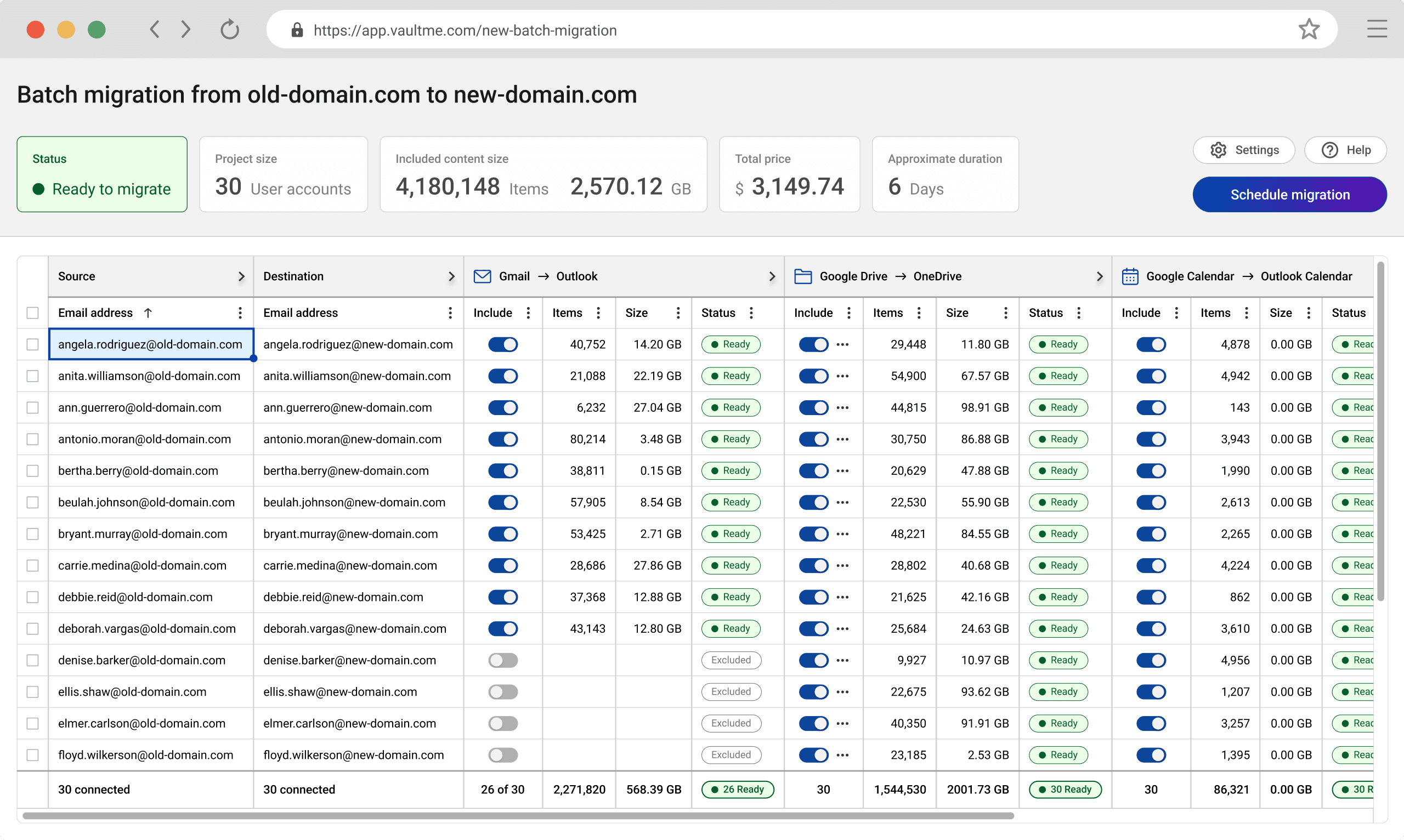Expand the Google Drive to OneDrive group
This screenshot has height=840, width=1404.
[x=1100, y=276]
